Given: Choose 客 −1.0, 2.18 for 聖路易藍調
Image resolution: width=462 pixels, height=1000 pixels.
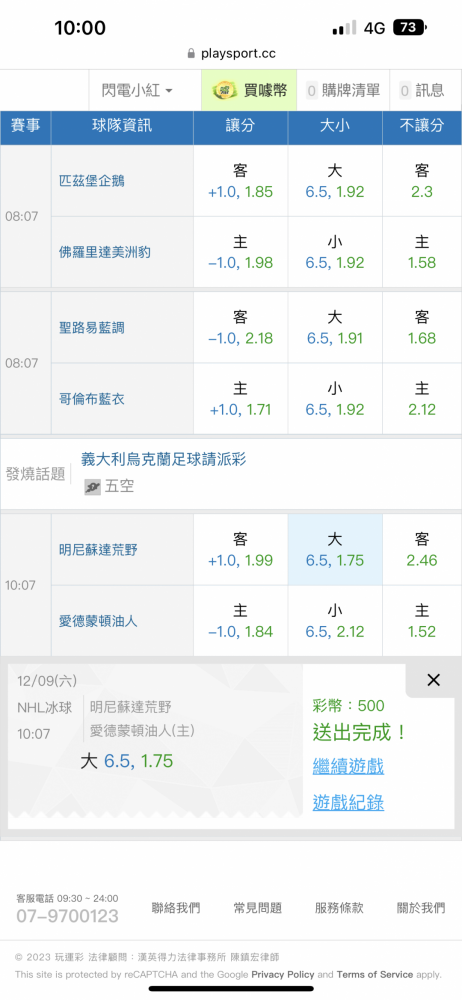Looking at the screenshot, I should pyautogui.click(x=241, y=328).
